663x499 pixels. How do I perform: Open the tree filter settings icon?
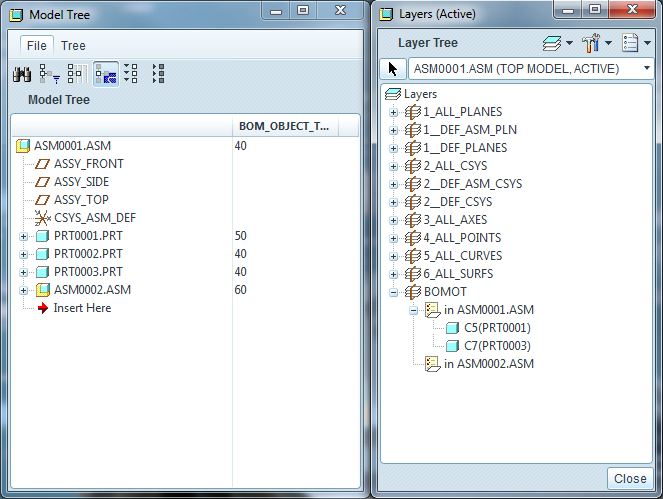click(x=49, y=74)
